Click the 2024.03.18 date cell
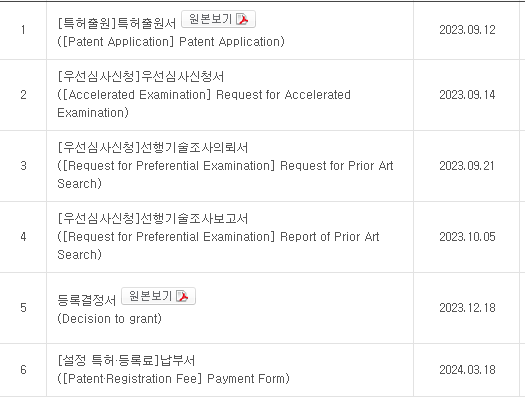525x410 pixels. click(x=467, y=370)
